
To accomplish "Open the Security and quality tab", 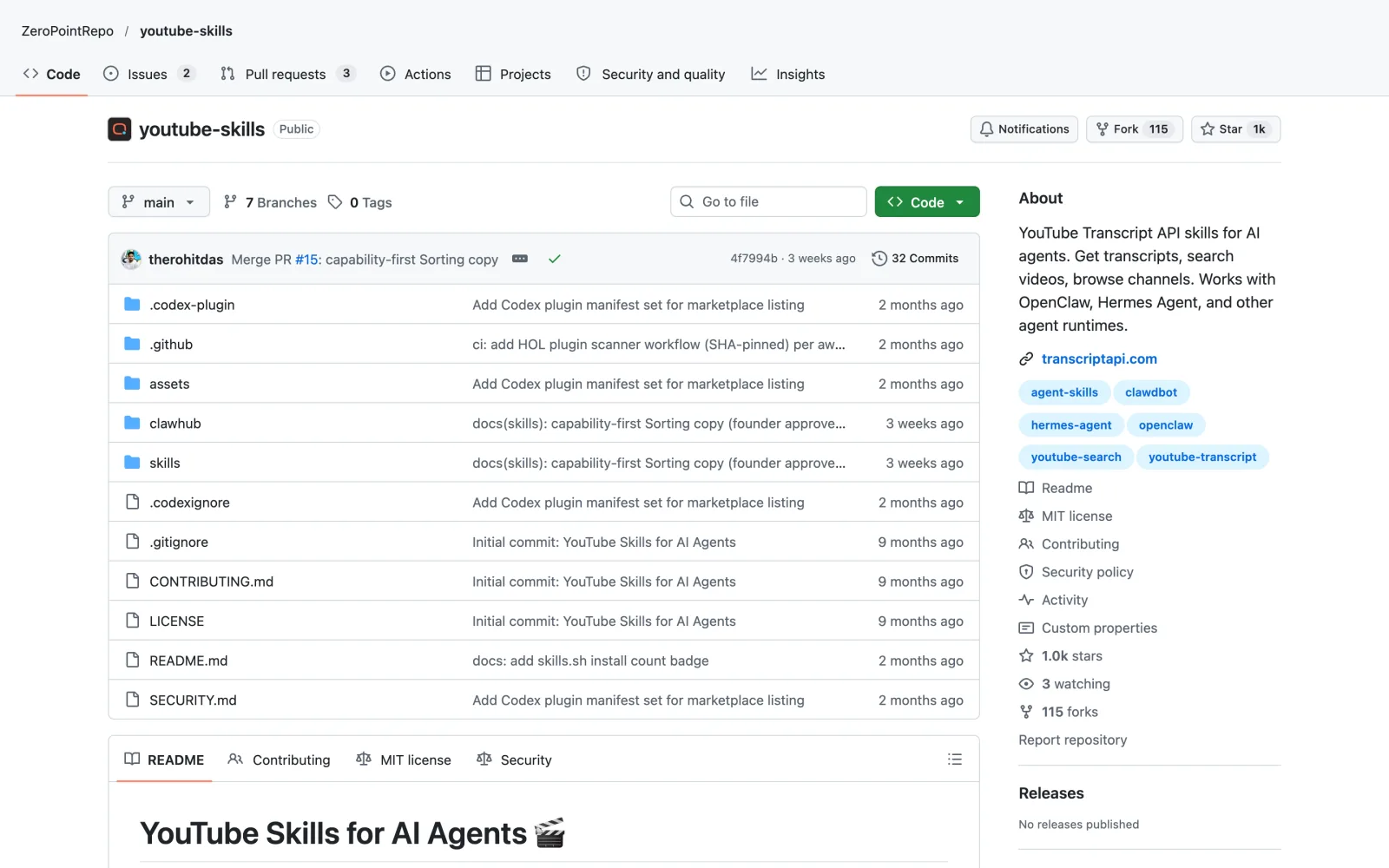I will (650, 74).
